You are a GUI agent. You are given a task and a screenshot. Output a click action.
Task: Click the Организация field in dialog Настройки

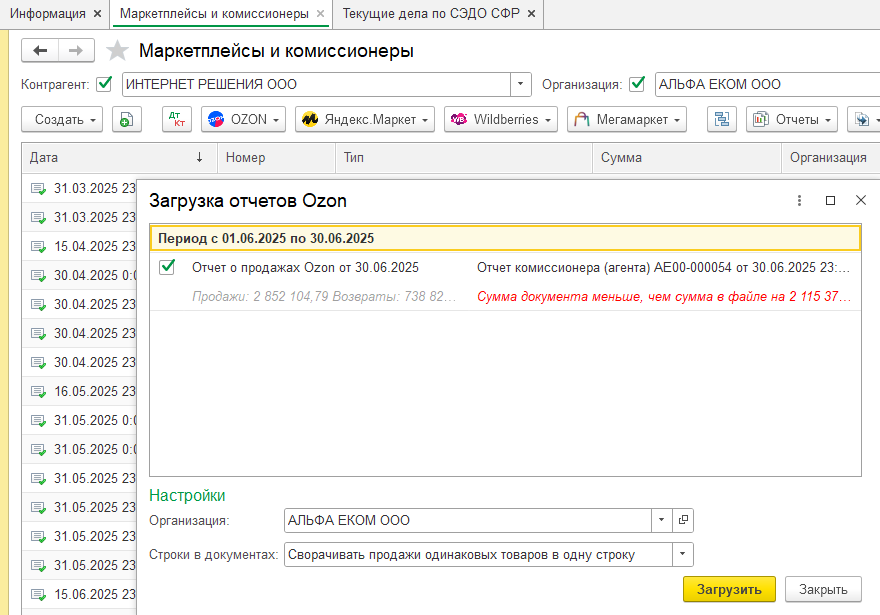point(468,520)
